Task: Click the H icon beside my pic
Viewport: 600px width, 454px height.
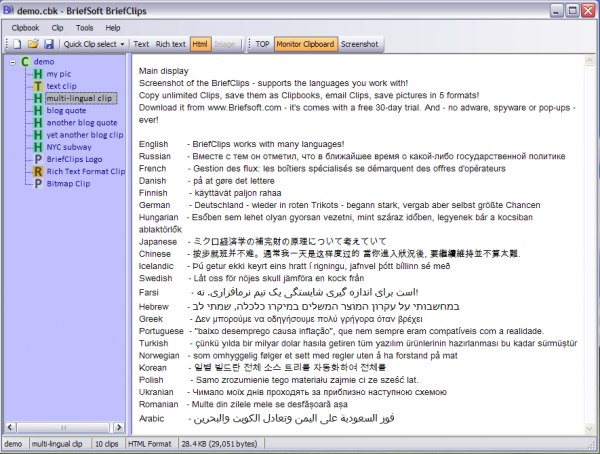Action: (38, 74)
